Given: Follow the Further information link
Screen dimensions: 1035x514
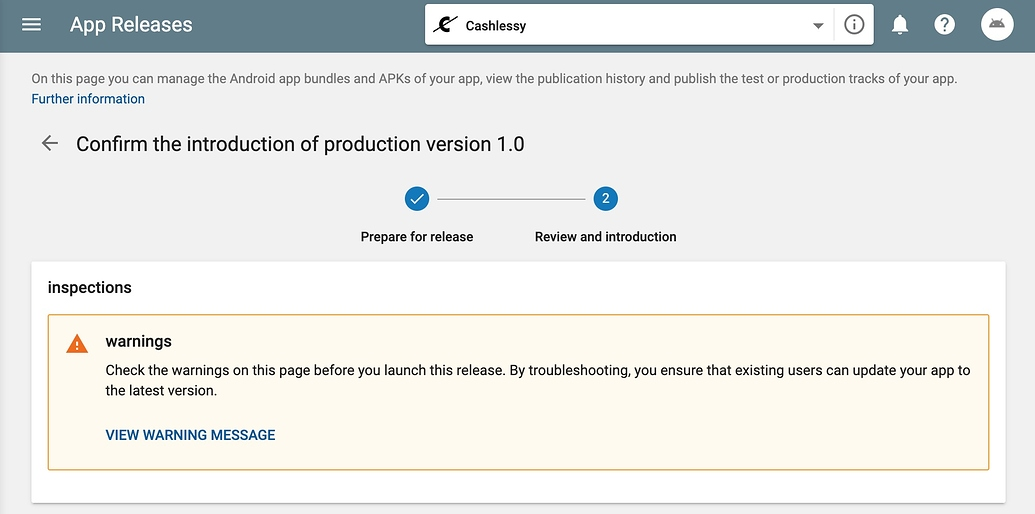Looking at the screenshot, I should click(x=88, y=99).
